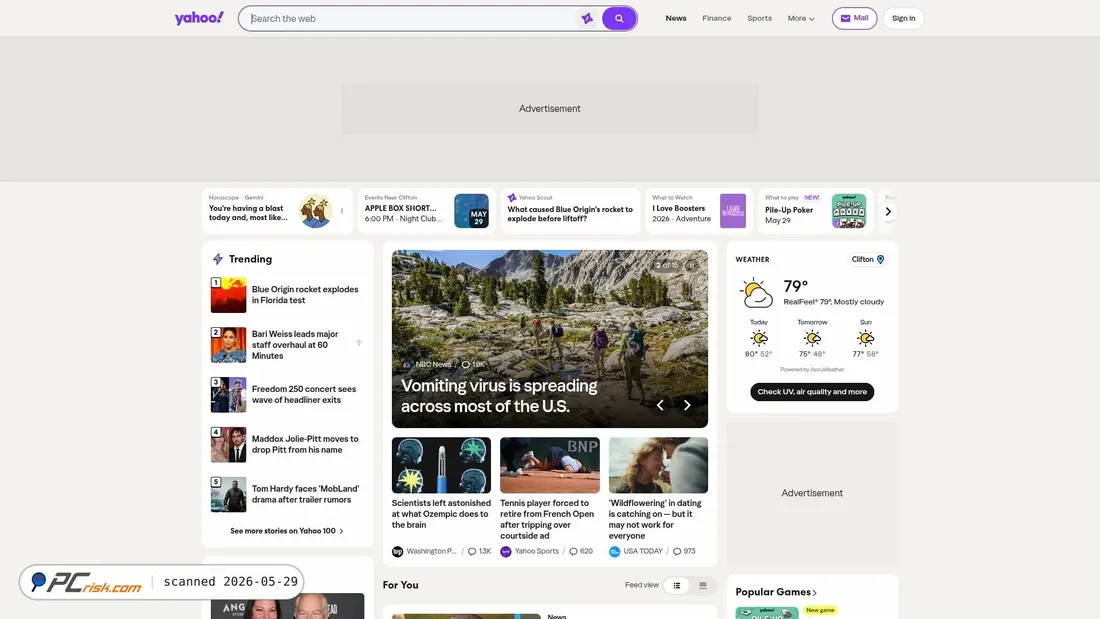1100x619 pixels.
Task: Click Today's forecast weather icon
Action: (758, 338)
